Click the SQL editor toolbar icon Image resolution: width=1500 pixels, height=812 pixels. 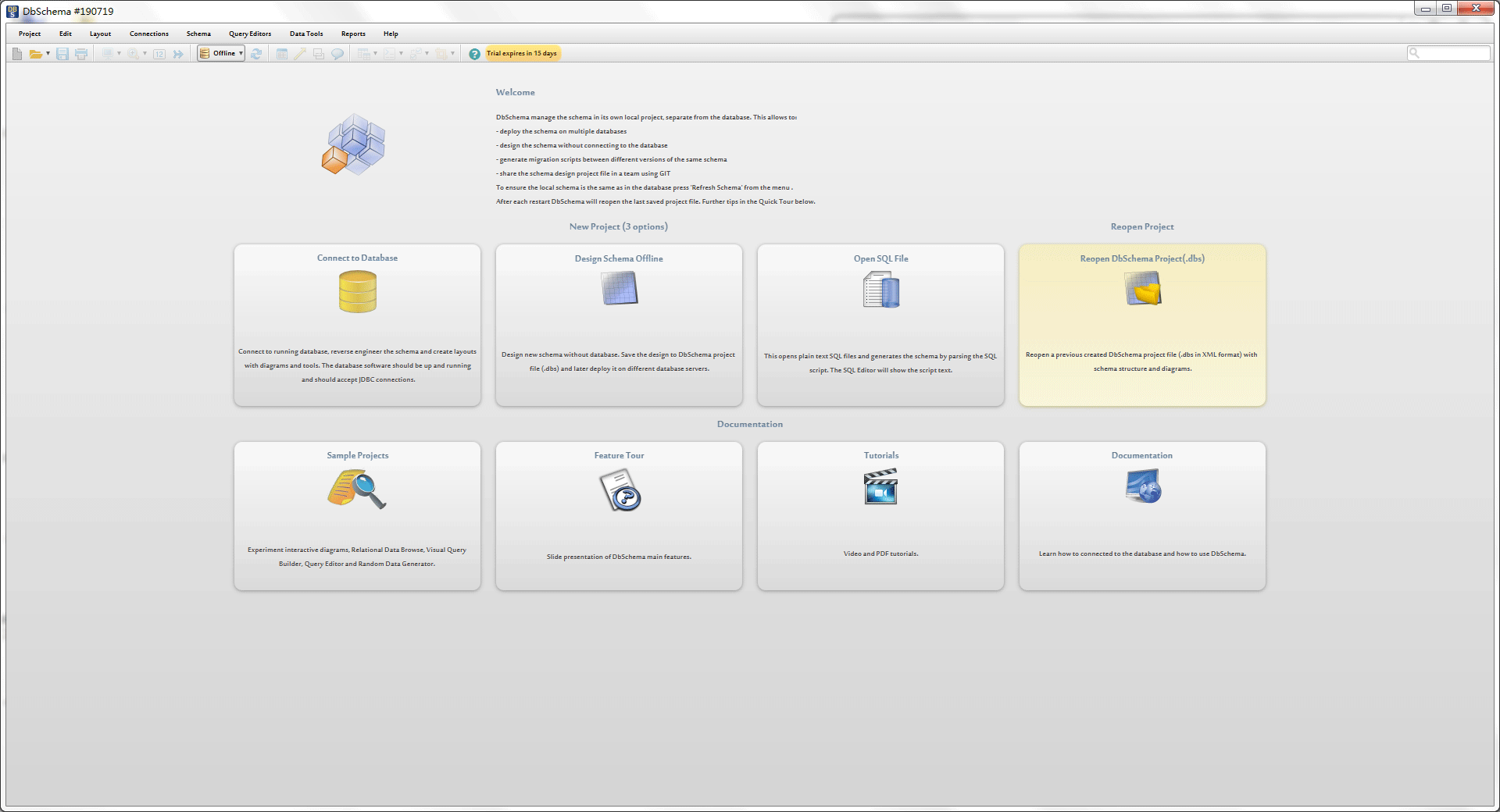coord(389,54)
